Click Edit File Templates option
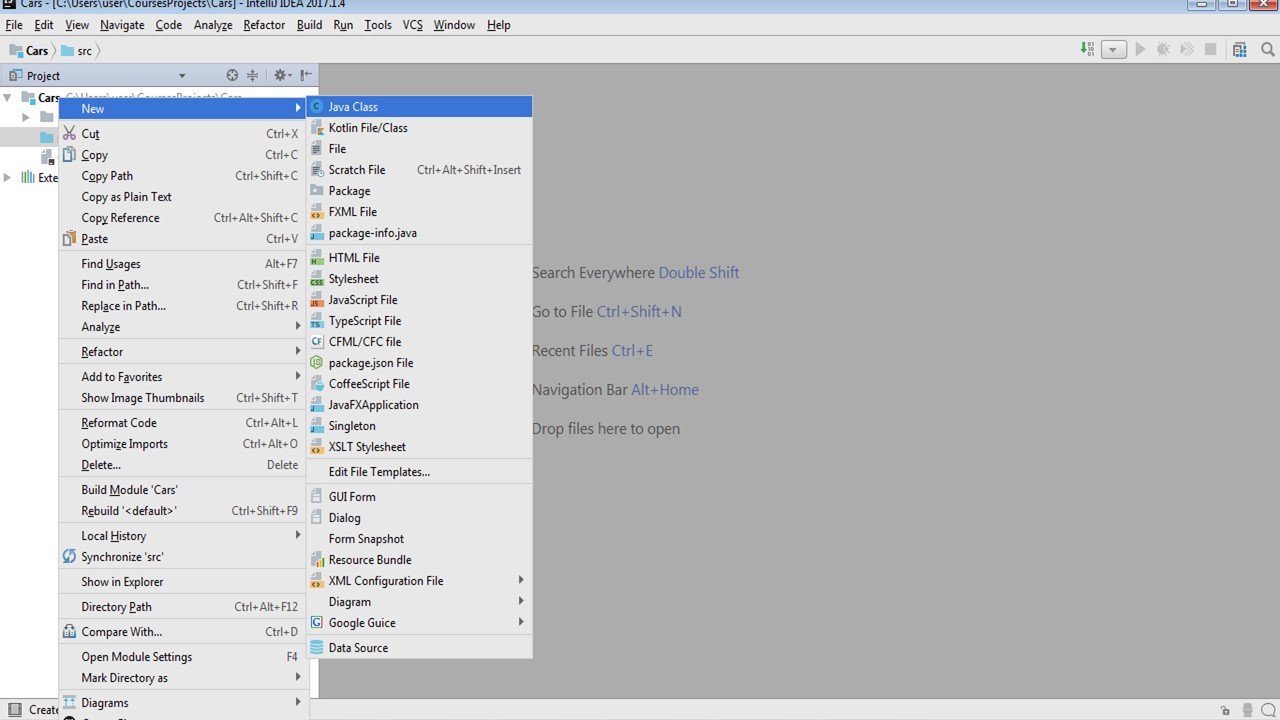Screen dimensions: 1280x720 pyautogui.click(x=379, y=472)
